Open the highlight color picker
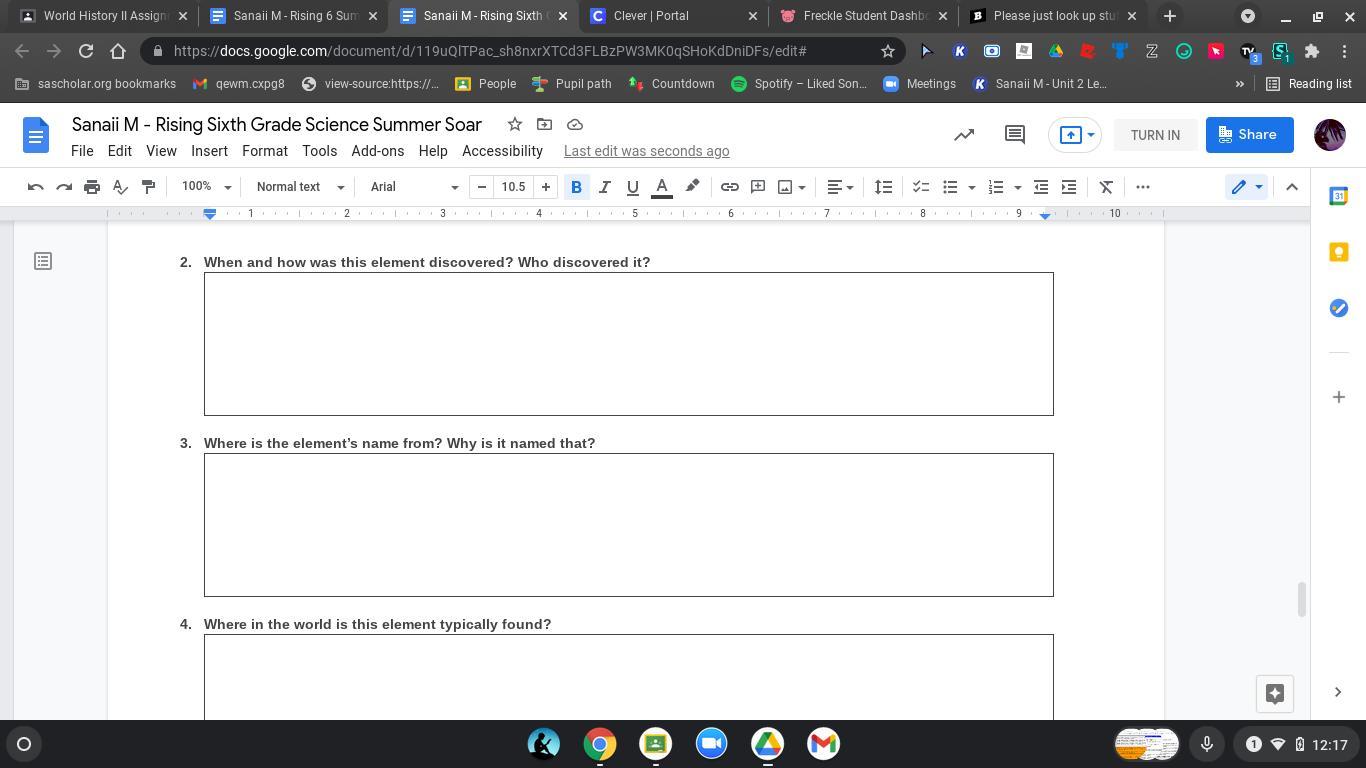 692,187
